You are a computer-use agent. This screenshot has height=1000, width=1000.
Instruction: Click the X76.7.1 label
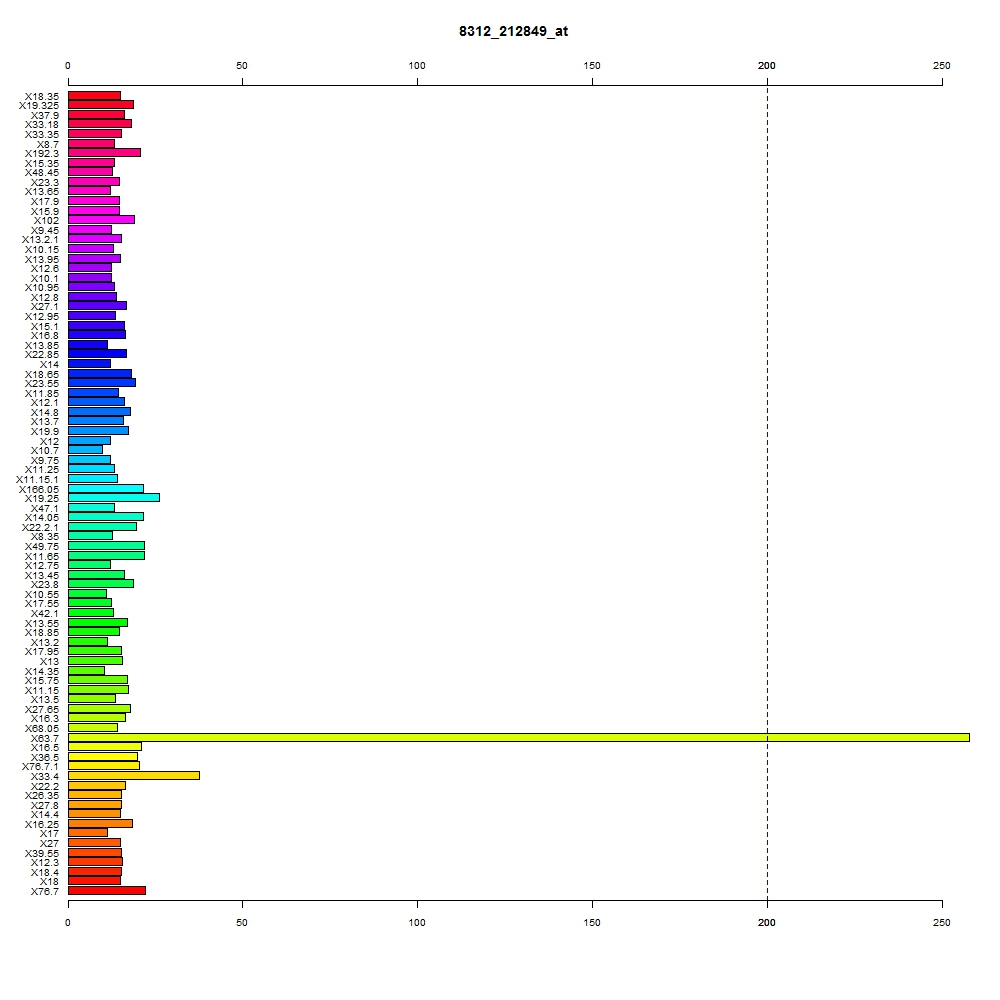pos(40,767)
